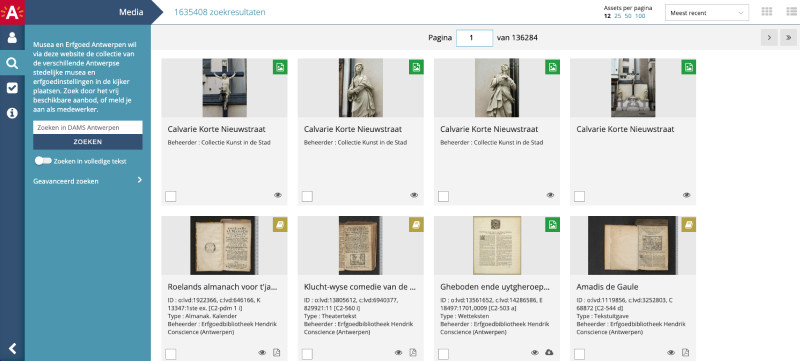Screen dimensions: 800x361
Task: Go to the next results page arrow
Action: 769,37
